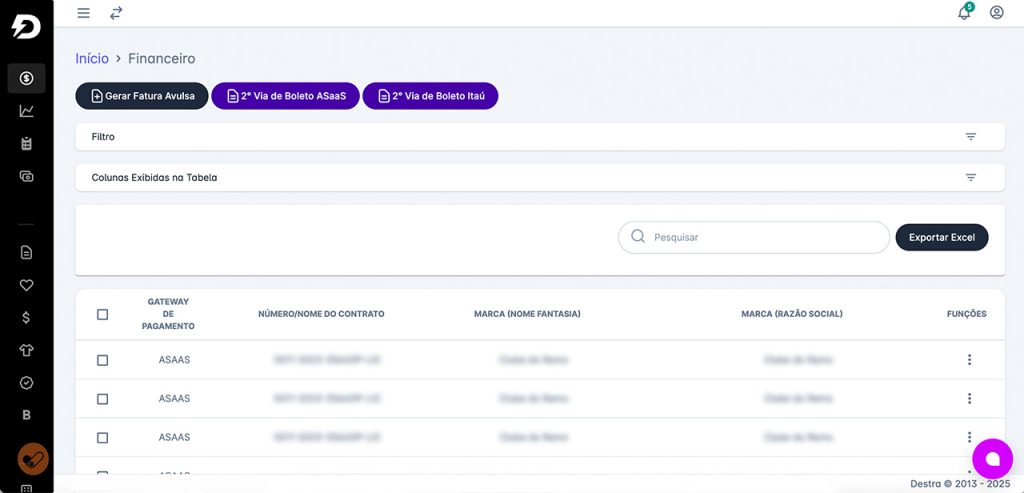The image size is (1024, 493).
Task: Click the heart icon in sidebar
Action: pos(27,285)
